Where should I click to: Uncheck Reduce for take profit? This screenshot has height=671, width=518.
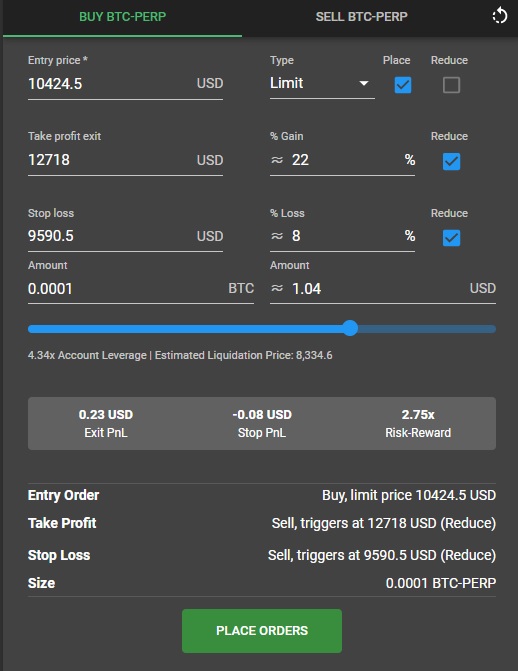tap(451, 161)
